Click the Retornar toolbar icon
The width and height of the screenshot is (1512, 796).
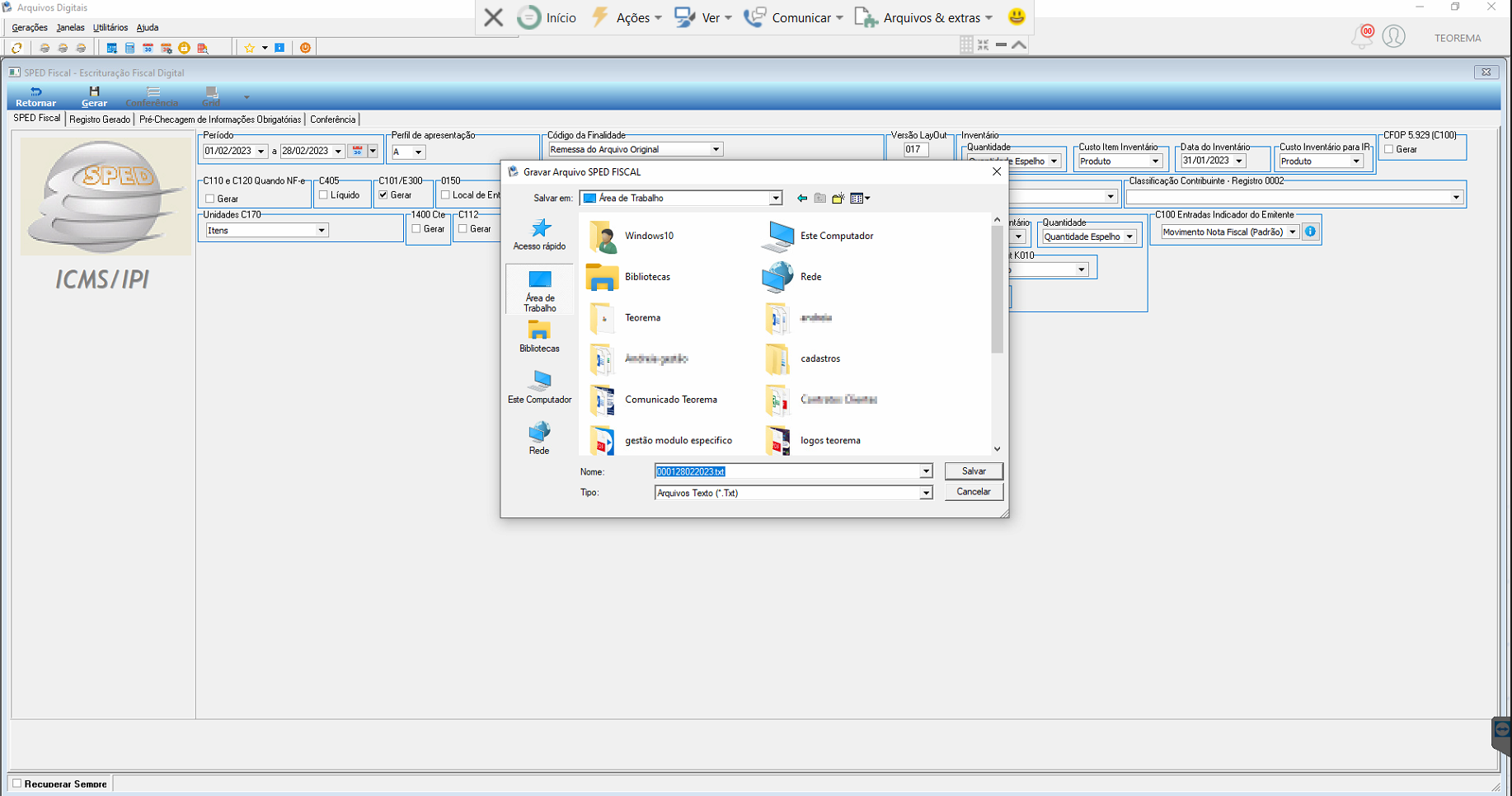[x=35, y=96]
